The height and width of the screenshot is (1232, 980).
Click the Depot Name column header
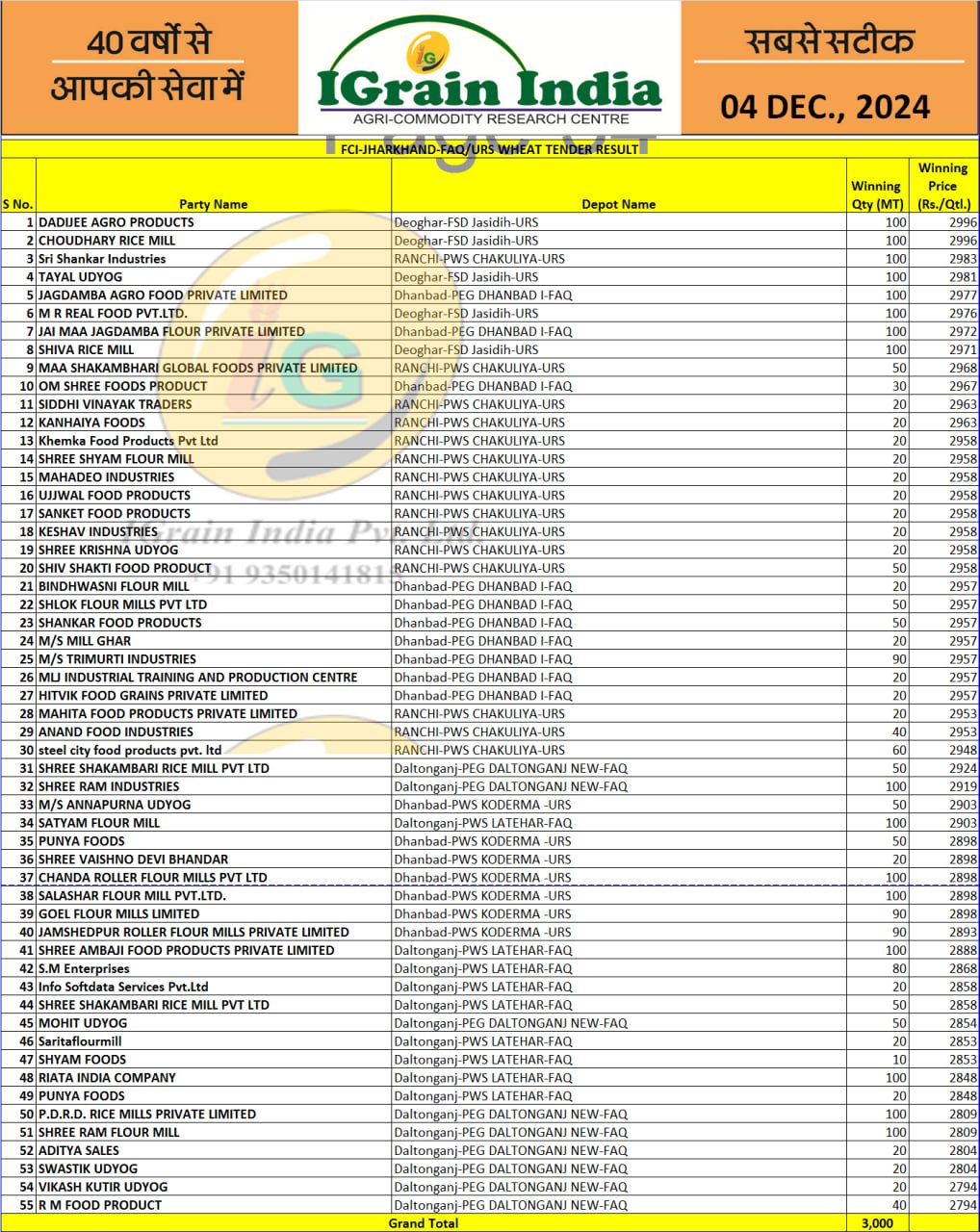pos(618,204)
